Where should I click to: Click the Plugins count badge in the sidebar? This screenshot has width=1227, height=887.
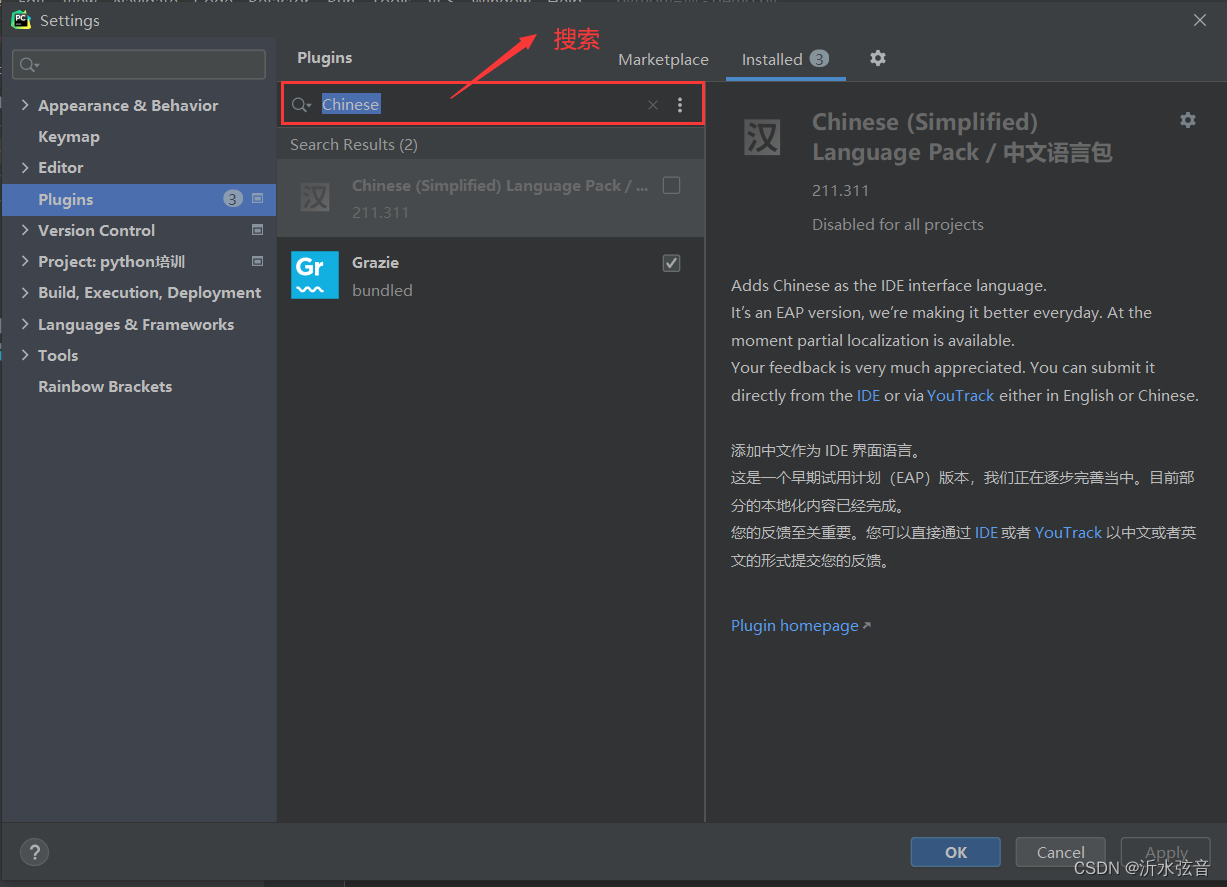(232, 199)
